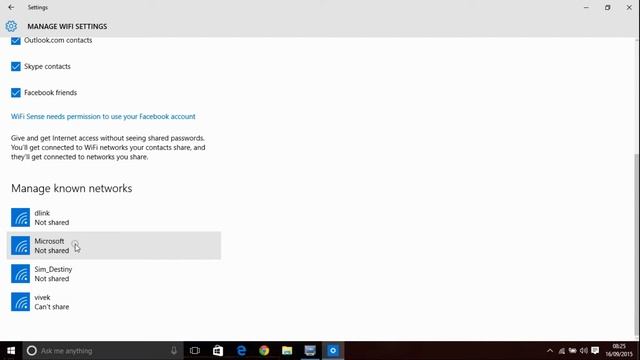Open the Windows Start menu
The width and height of the screenshot is (640, 360).
[11, 351]
